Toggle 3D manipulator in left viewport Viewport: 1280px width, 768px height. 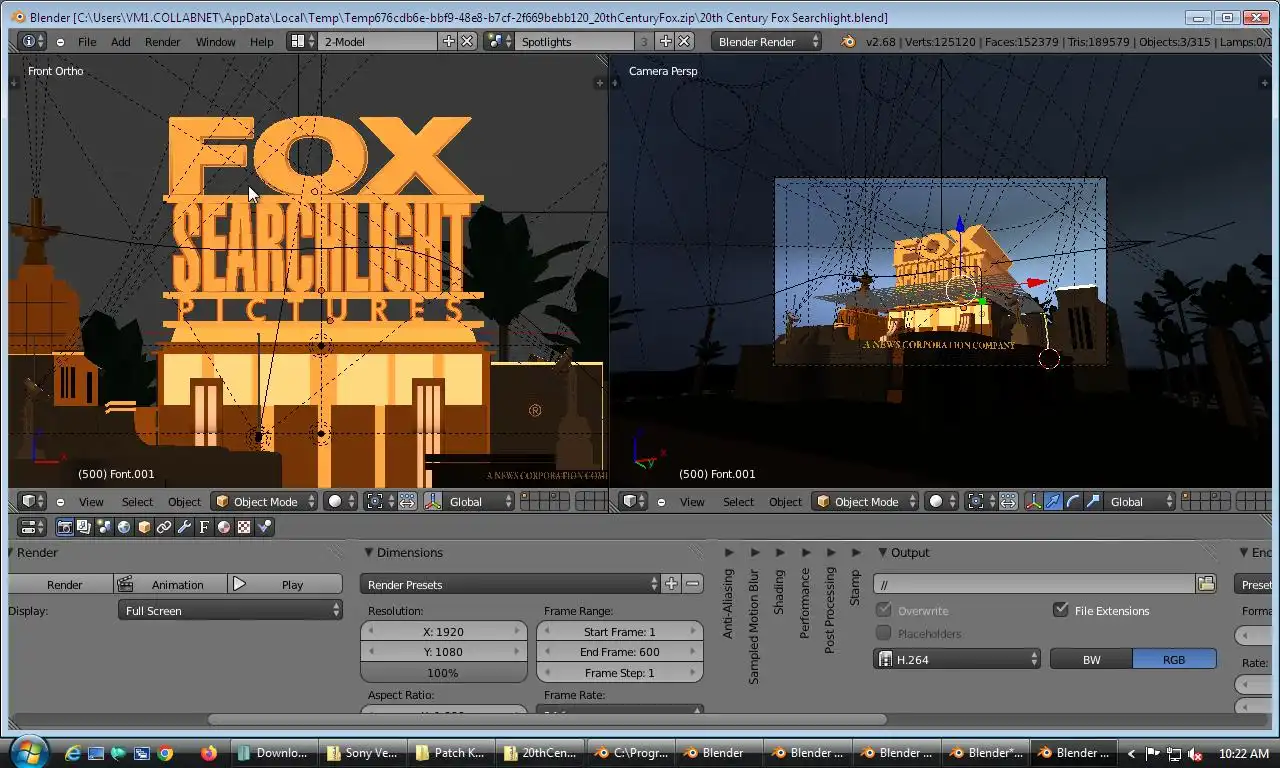(433, 501)
